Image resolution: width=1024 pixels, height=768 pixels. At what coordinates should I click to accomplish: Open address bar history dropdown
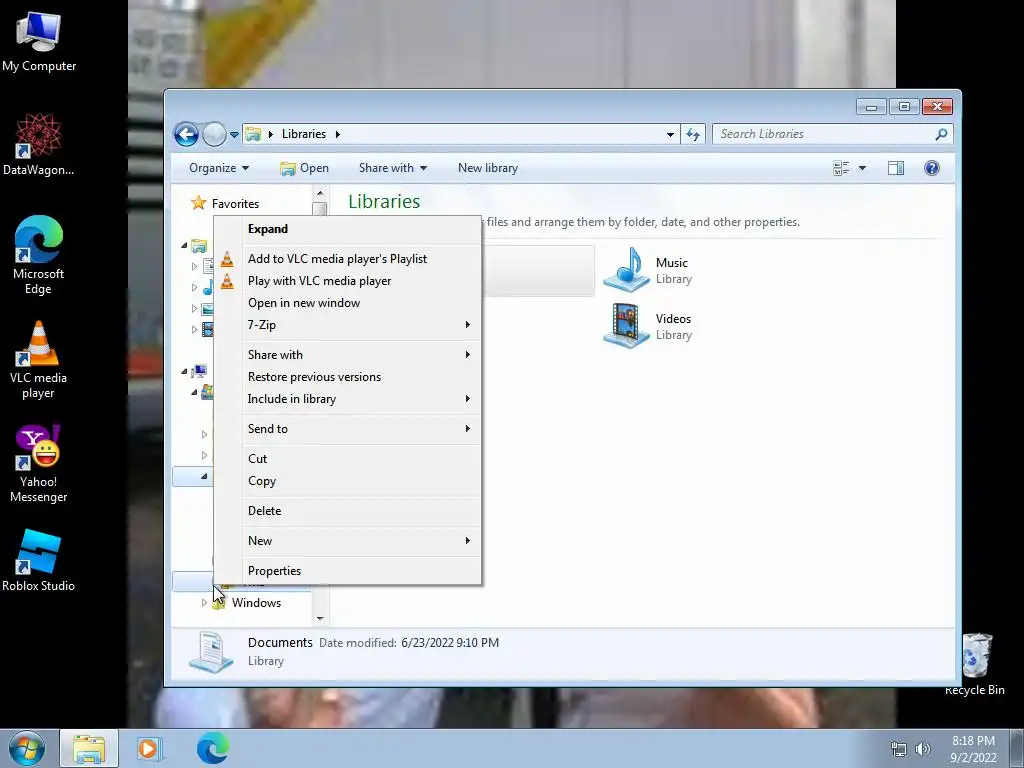670,135
